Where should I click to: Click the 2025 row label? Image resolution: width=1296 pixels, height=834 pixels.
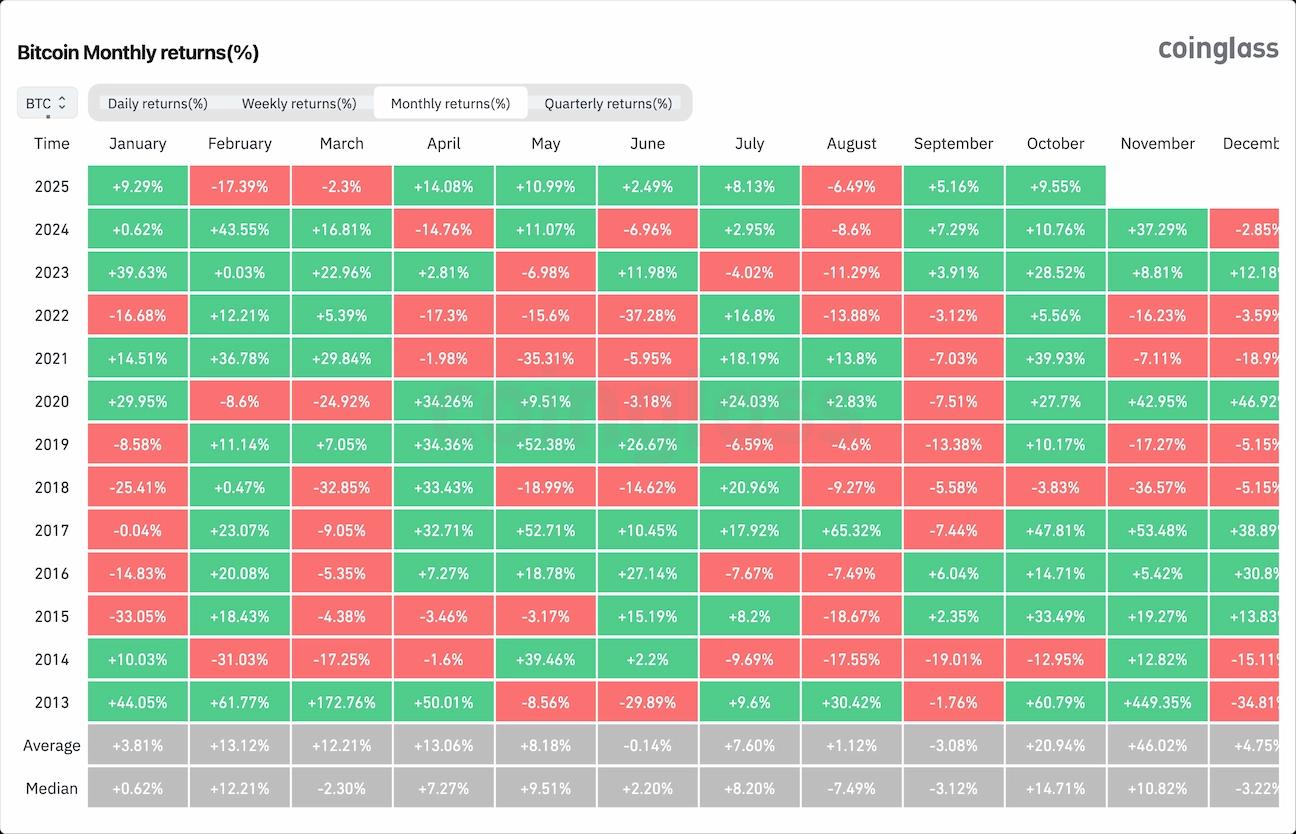coord(52,186)
